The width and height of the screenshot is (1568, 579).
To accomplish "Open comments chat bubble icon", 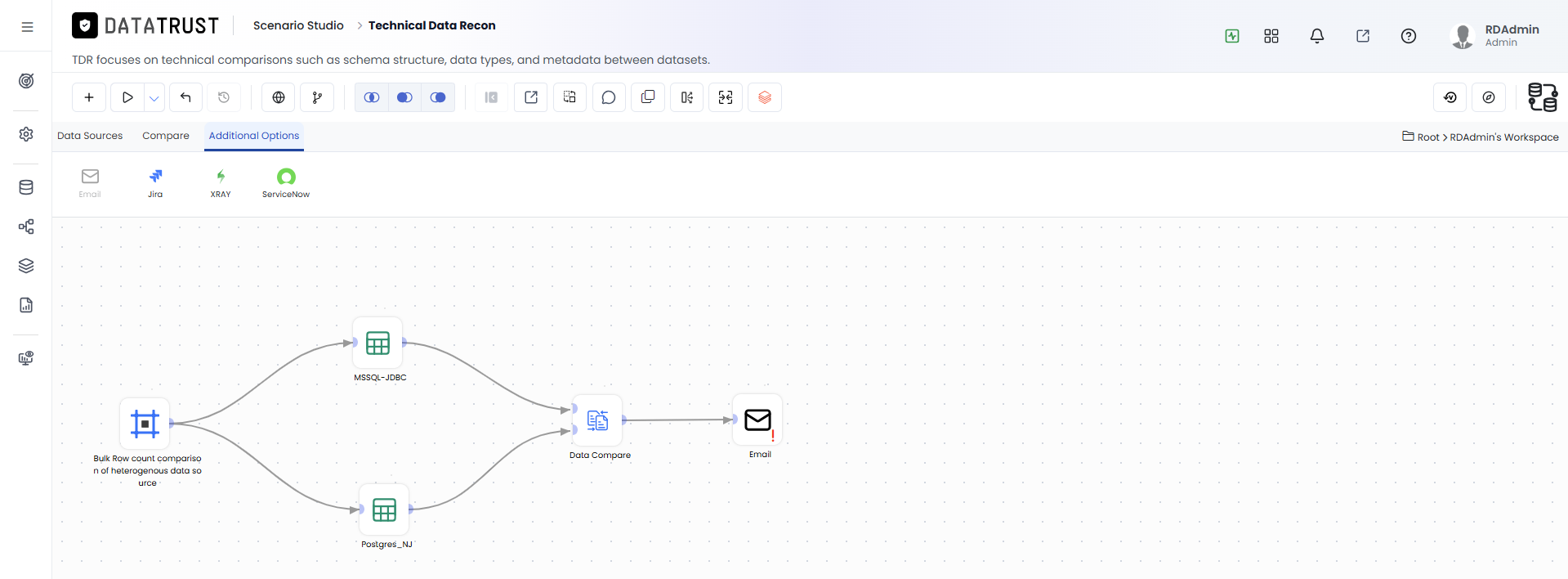I will (x=609, y=97).
